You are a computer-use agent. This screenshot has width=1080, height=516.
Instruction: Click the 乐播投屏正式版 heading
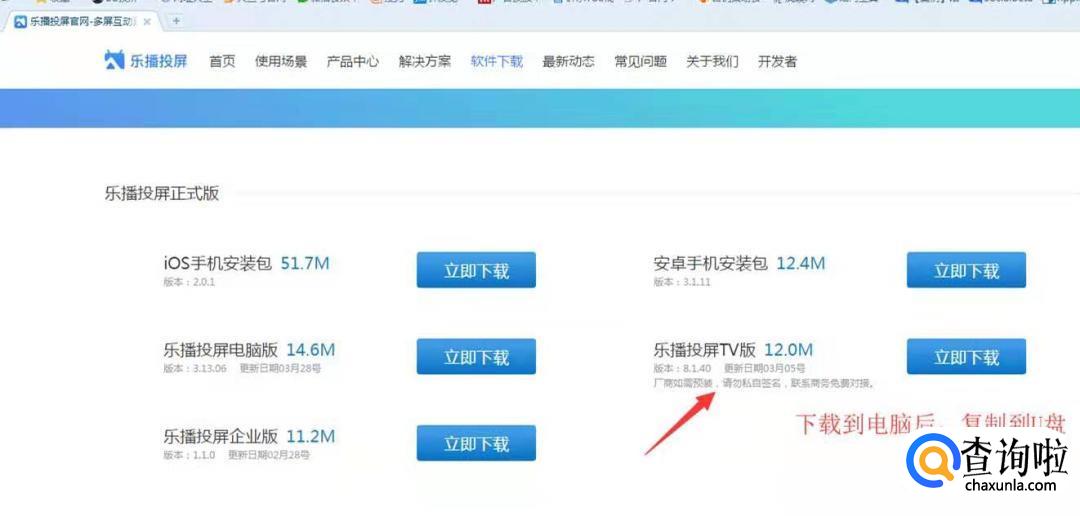162,194
